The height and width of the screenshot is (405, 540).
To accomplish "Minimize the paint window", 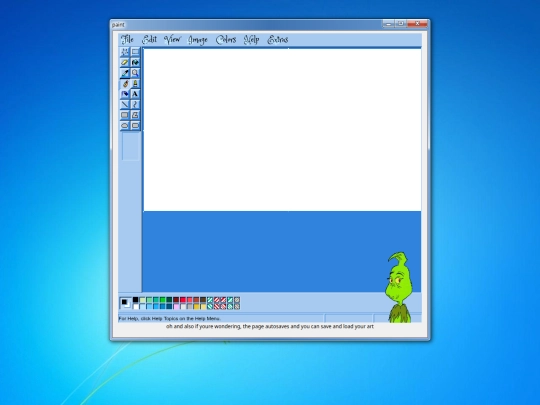I will 388,24.
